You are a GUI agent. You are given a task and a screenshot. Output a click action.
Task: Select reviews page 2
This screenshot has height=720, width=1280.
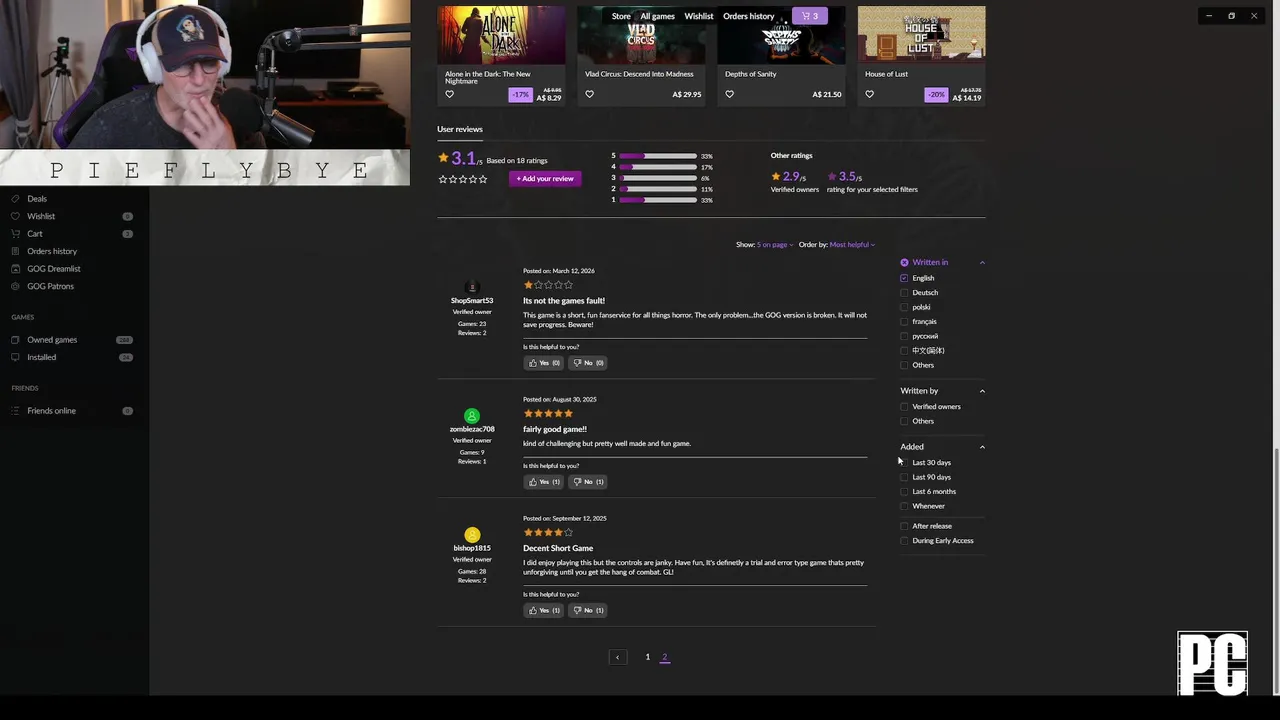664,657
